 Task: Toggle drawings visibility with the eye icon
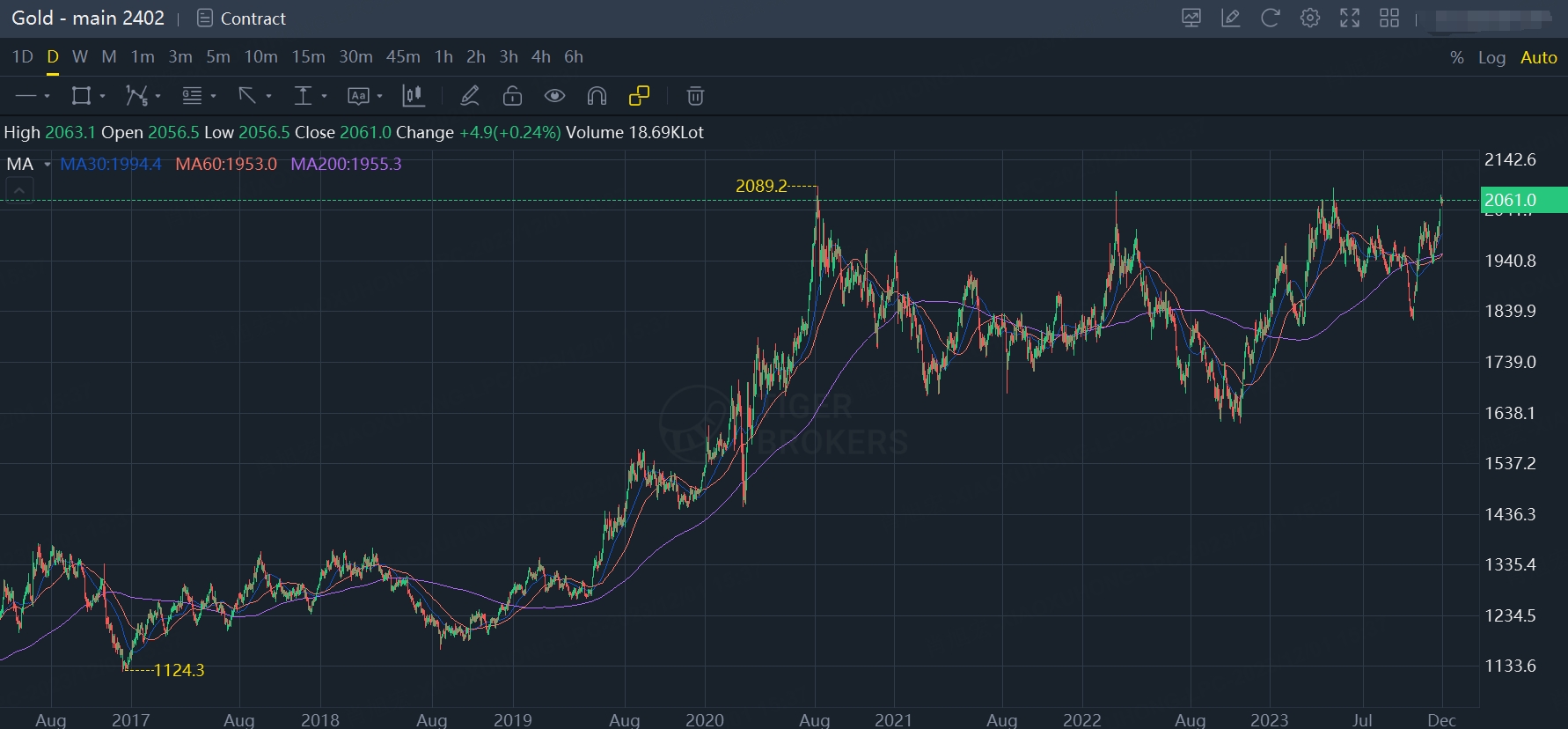pyautogui.click(x=554, y=96)
